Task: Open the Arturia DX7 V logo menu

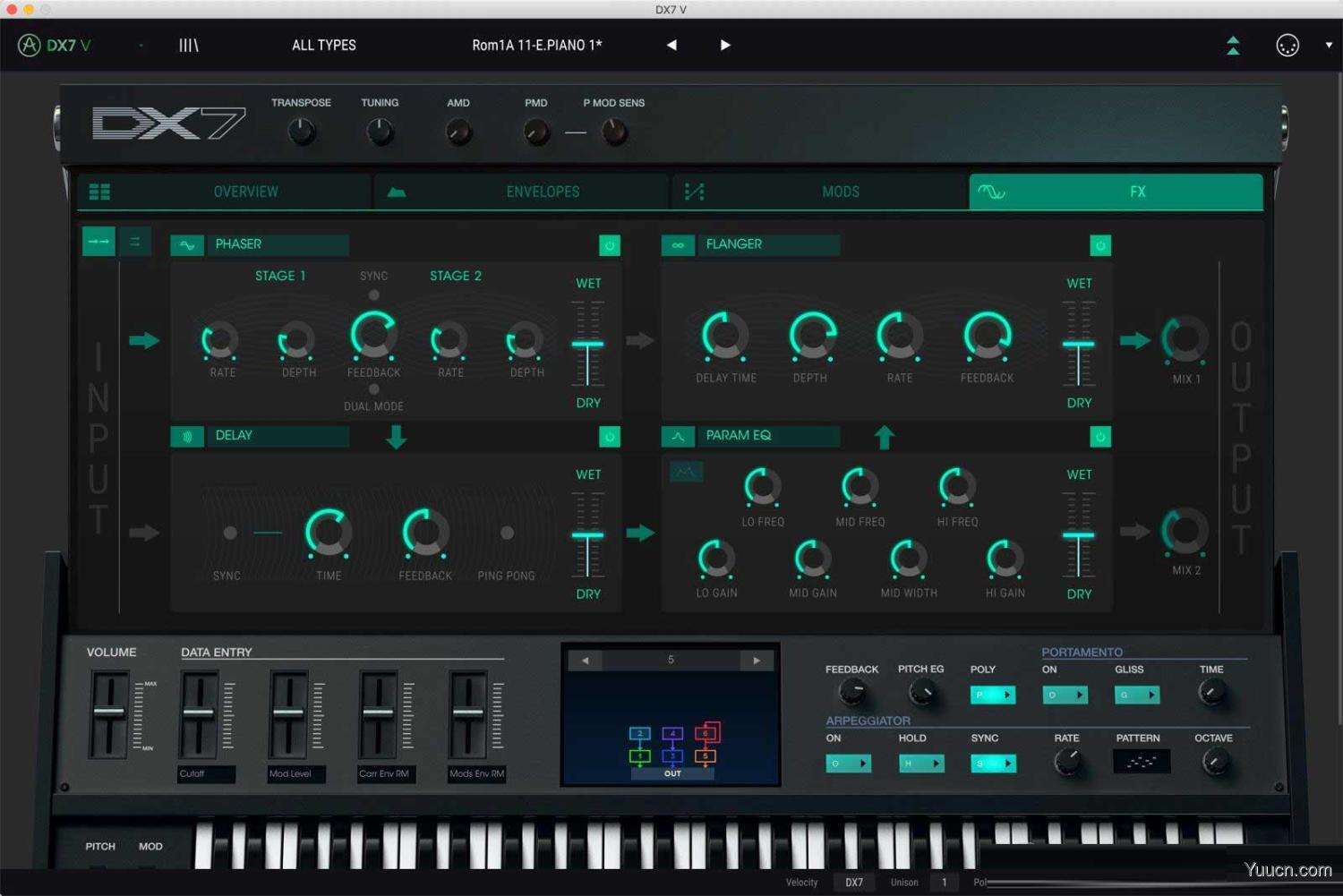Action: [x=55, y=45]
